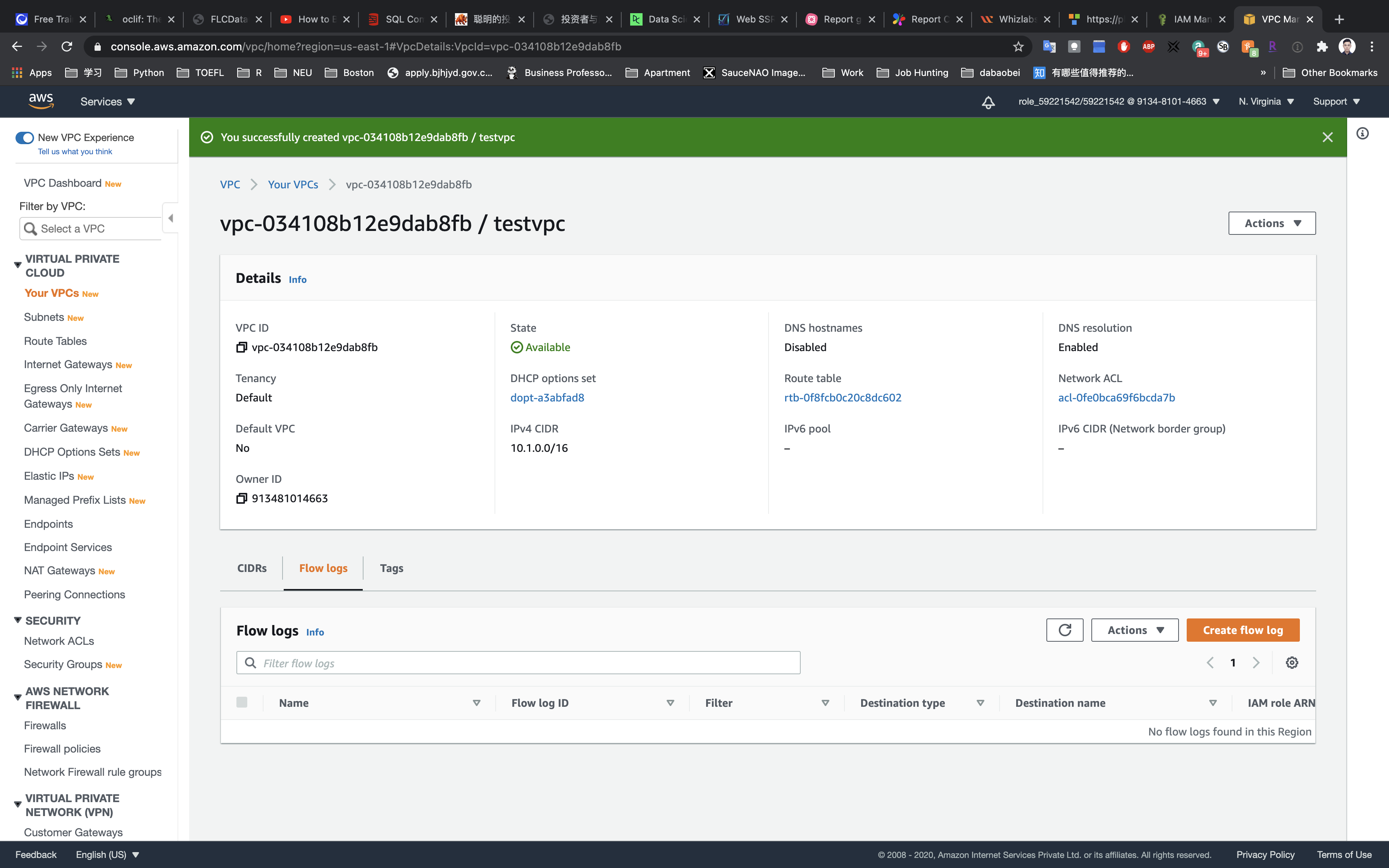The image size is (1389, 868).
Task: Refresh the flow logs table
Action: (x=1064, y=630)
